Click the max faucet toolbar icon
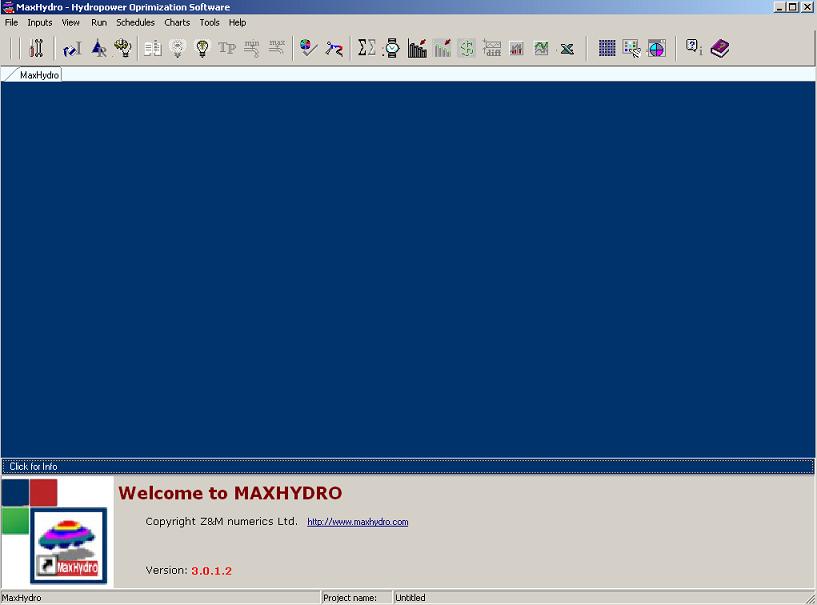This screenshot has height=605, width=817. pyautogui.click(x=277, y=47)
